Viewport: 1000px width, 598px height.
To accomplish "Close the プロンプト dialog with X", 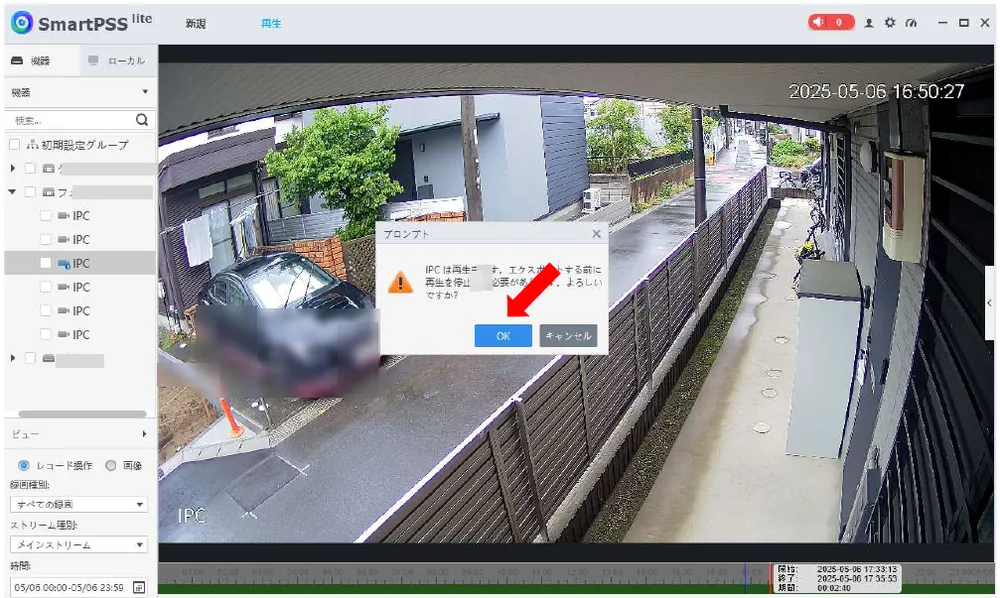I will click(596, 234).
